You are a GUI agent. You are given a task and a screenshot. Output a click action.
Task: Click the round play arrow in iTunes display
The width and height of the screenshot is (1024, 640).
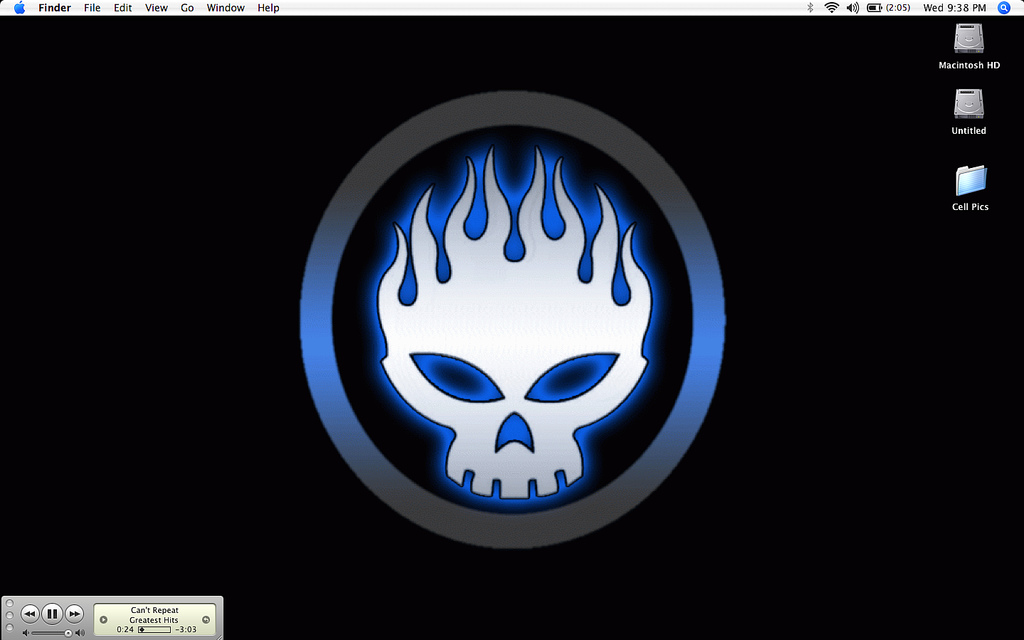(103, 620)
